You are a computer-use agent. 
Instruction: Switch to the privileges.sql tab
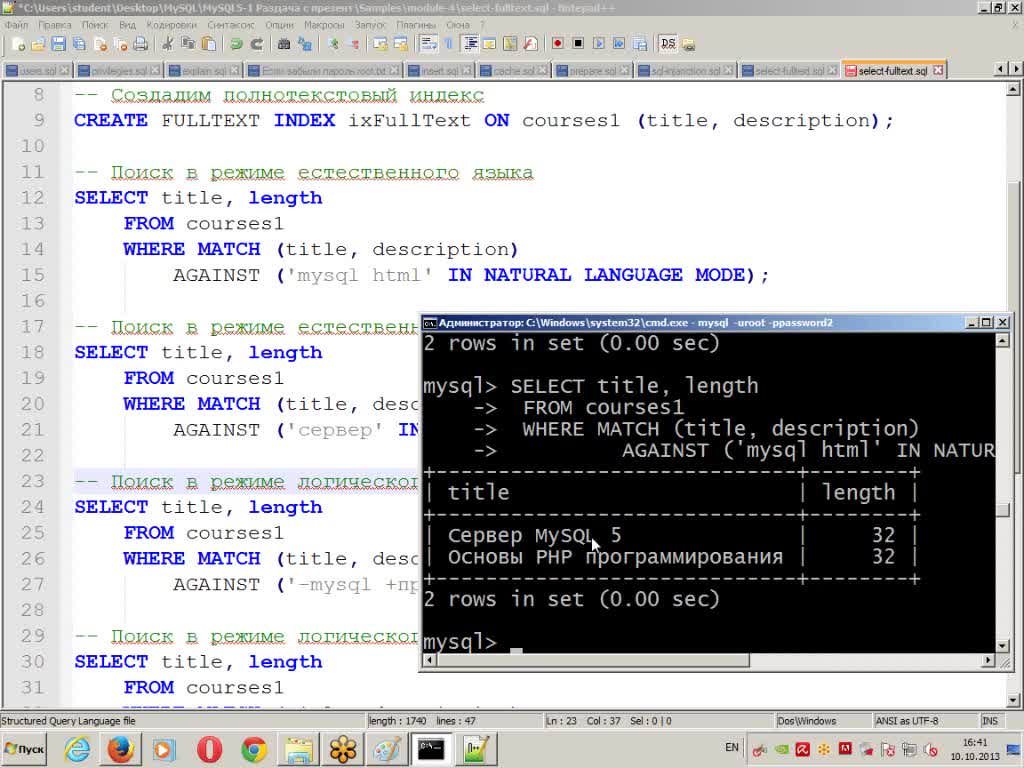[x=118, y=70]
